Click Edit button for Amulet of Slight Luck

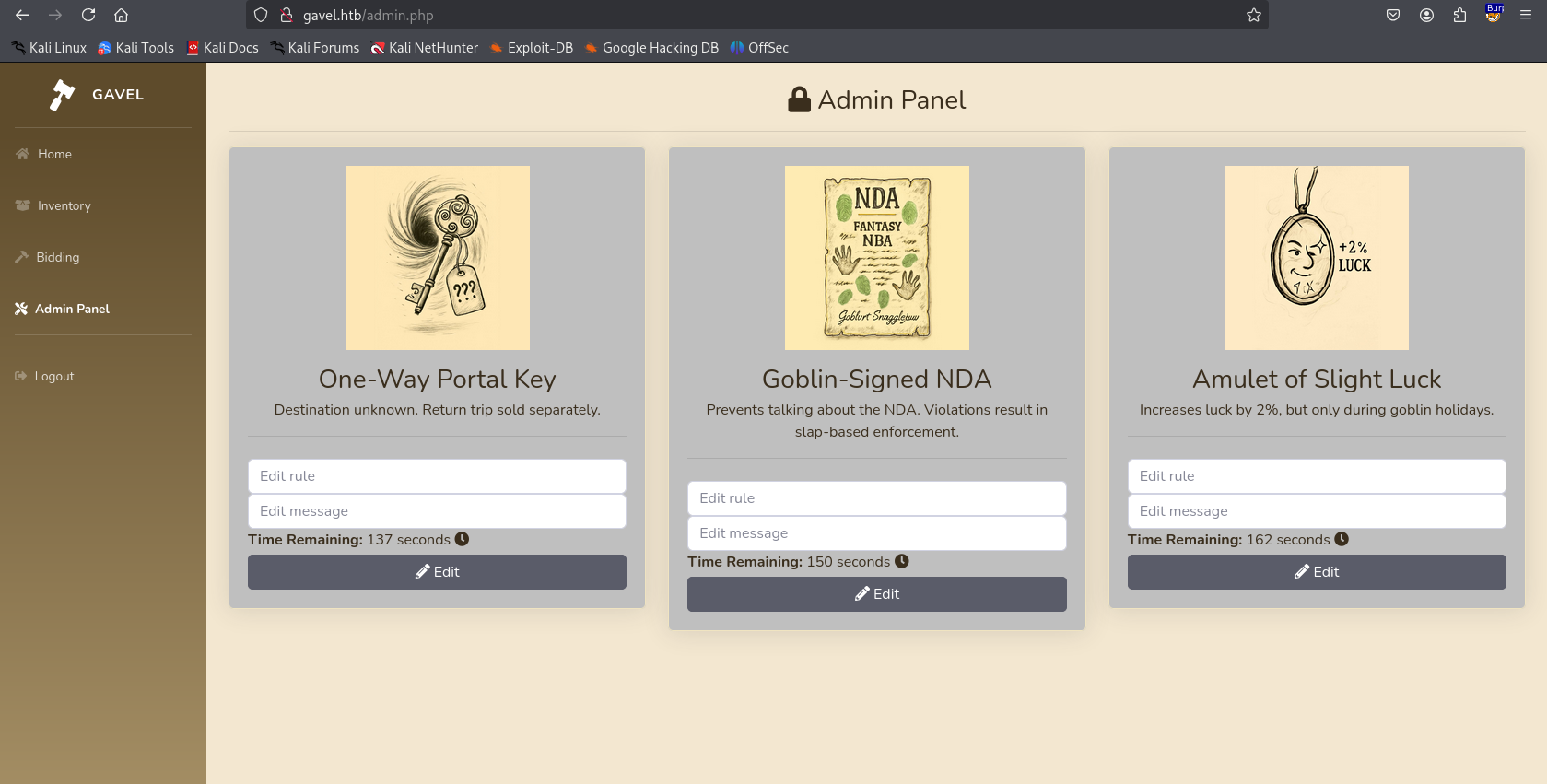[x=1317, y=572]
